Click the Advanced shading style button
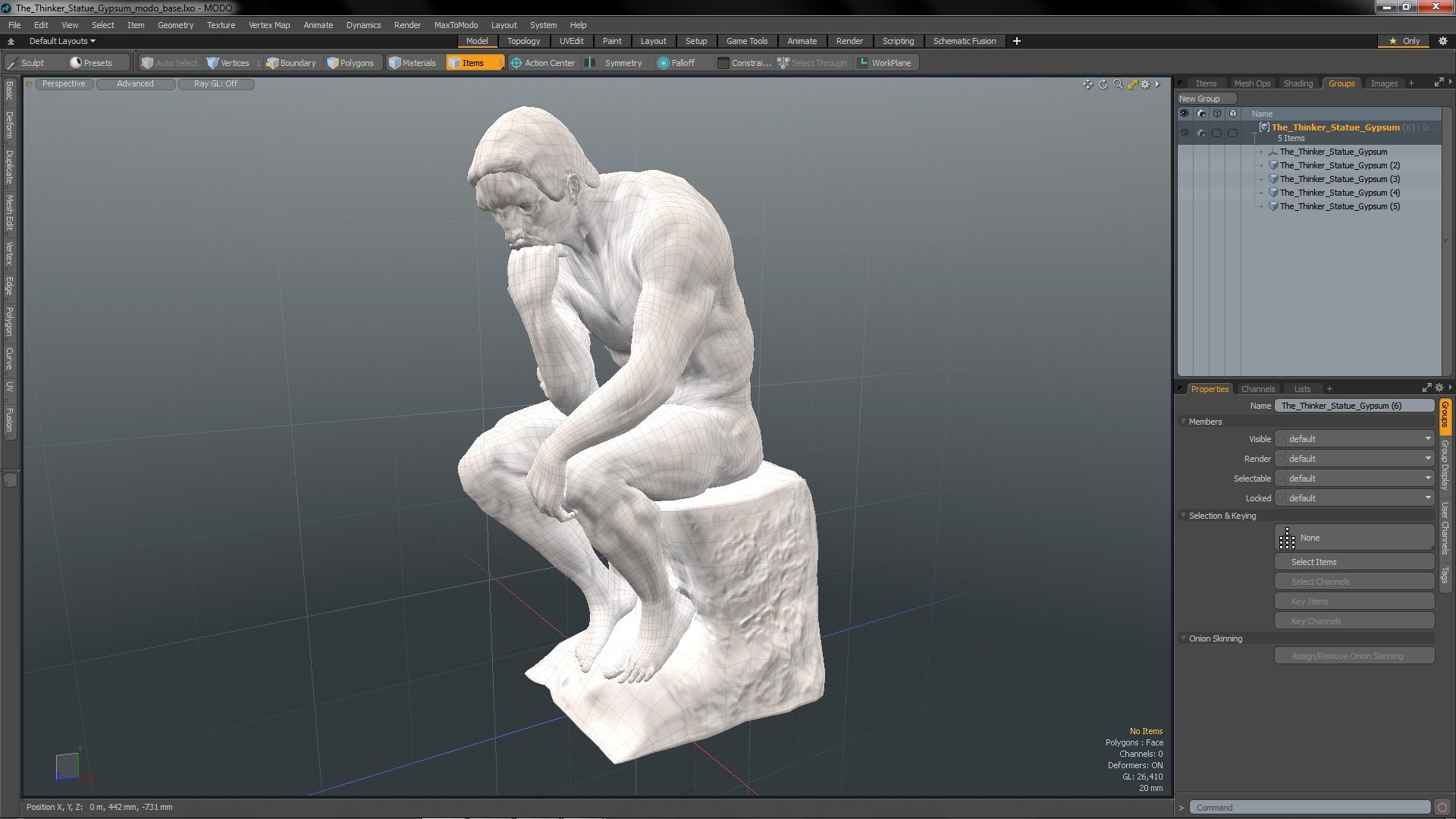 135,84
